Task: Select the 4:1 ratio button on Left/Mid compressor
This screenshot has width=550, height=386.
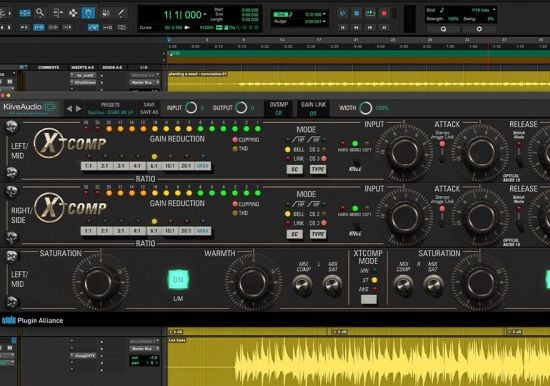Action: pos(137,166)
